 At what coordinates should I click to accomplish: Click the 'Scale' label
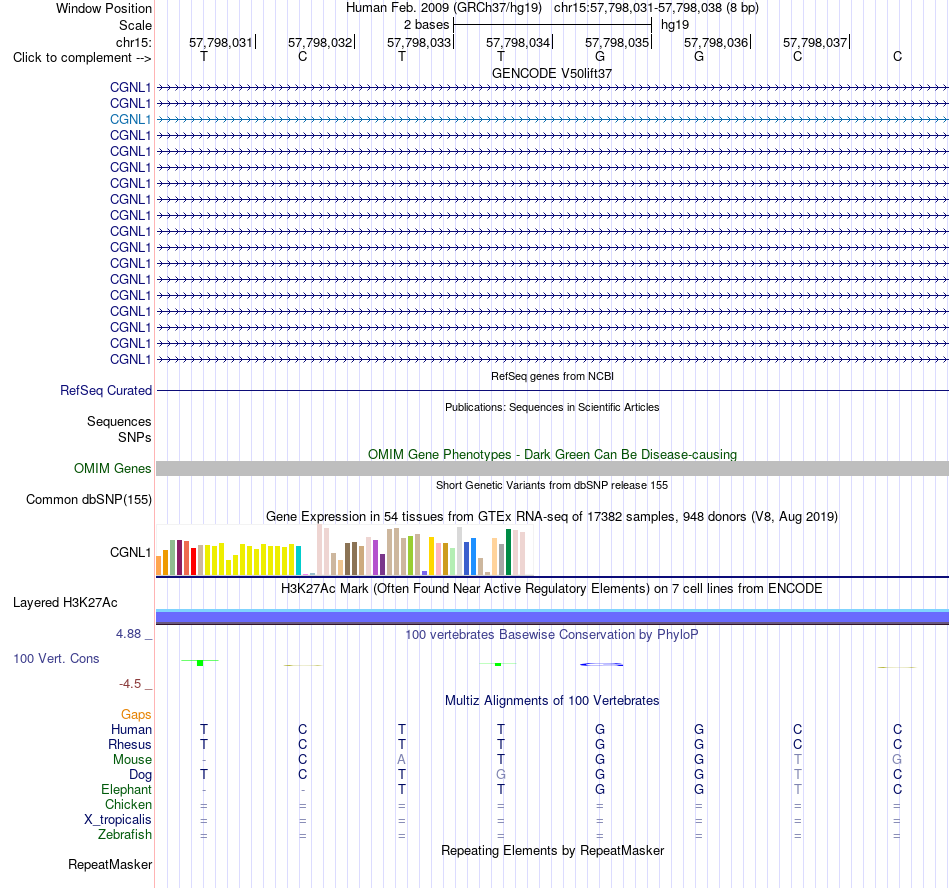135,25
